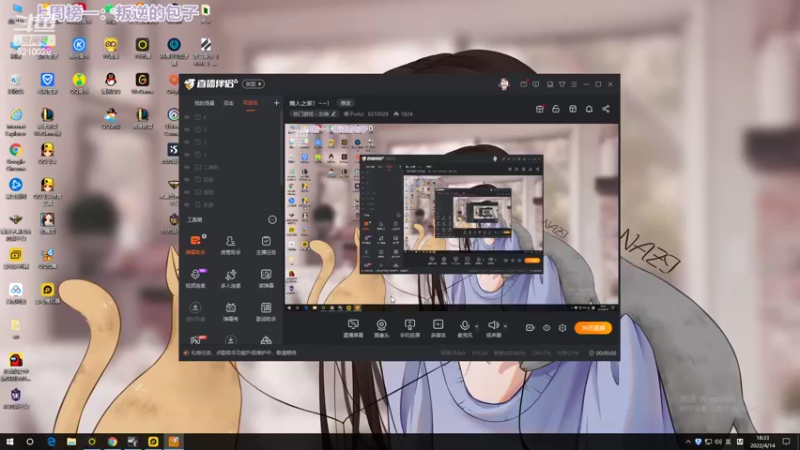The height and width of the screenshot is (450, 800).
Task: Add multimedia source 多媒体
Action: pos(438,328)
